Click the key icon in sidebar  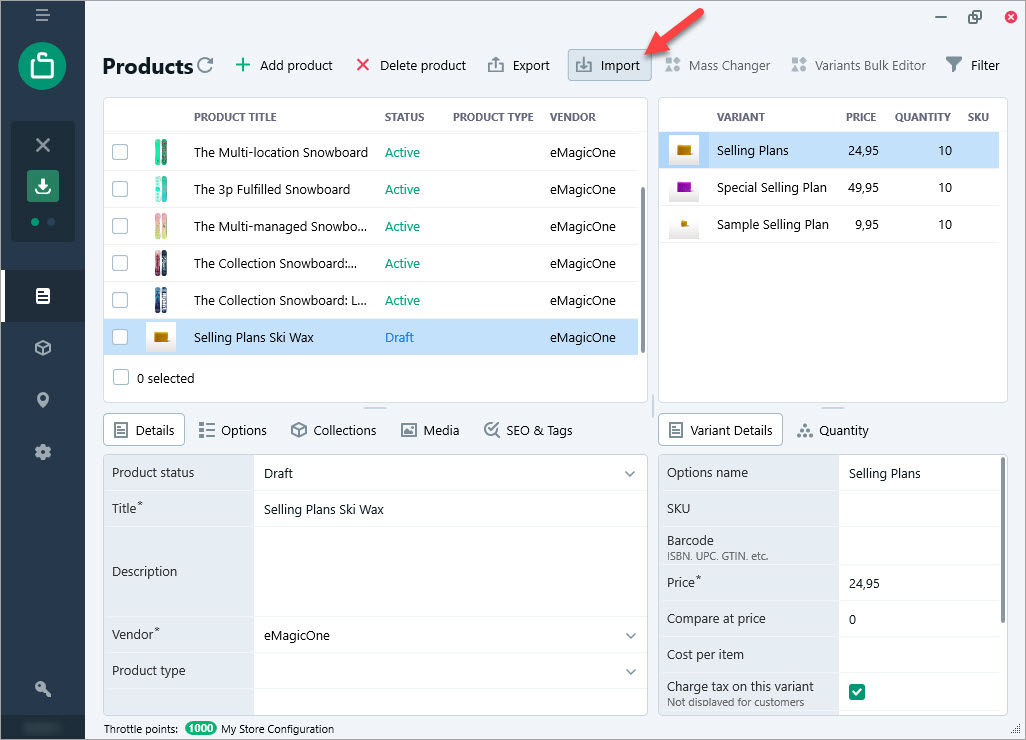(x=43, y=688)
